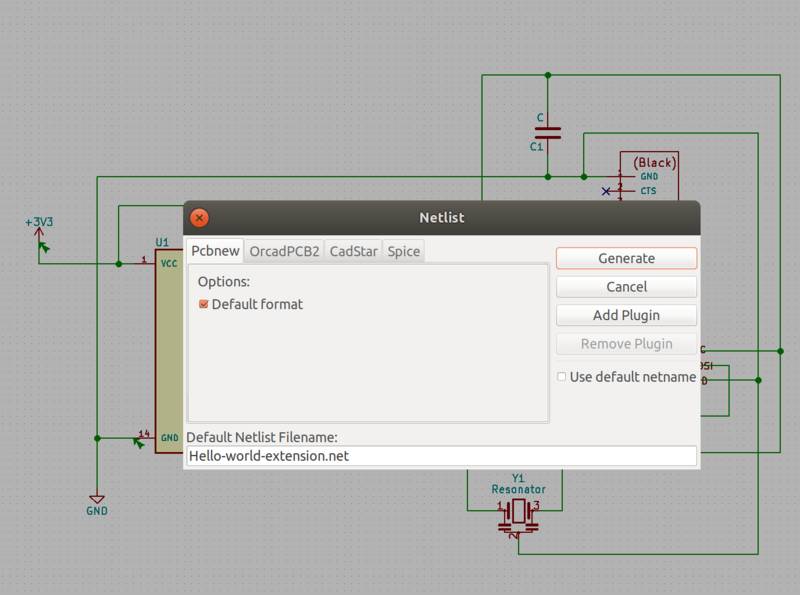Click the disabled Remove Plugin button

625,343
